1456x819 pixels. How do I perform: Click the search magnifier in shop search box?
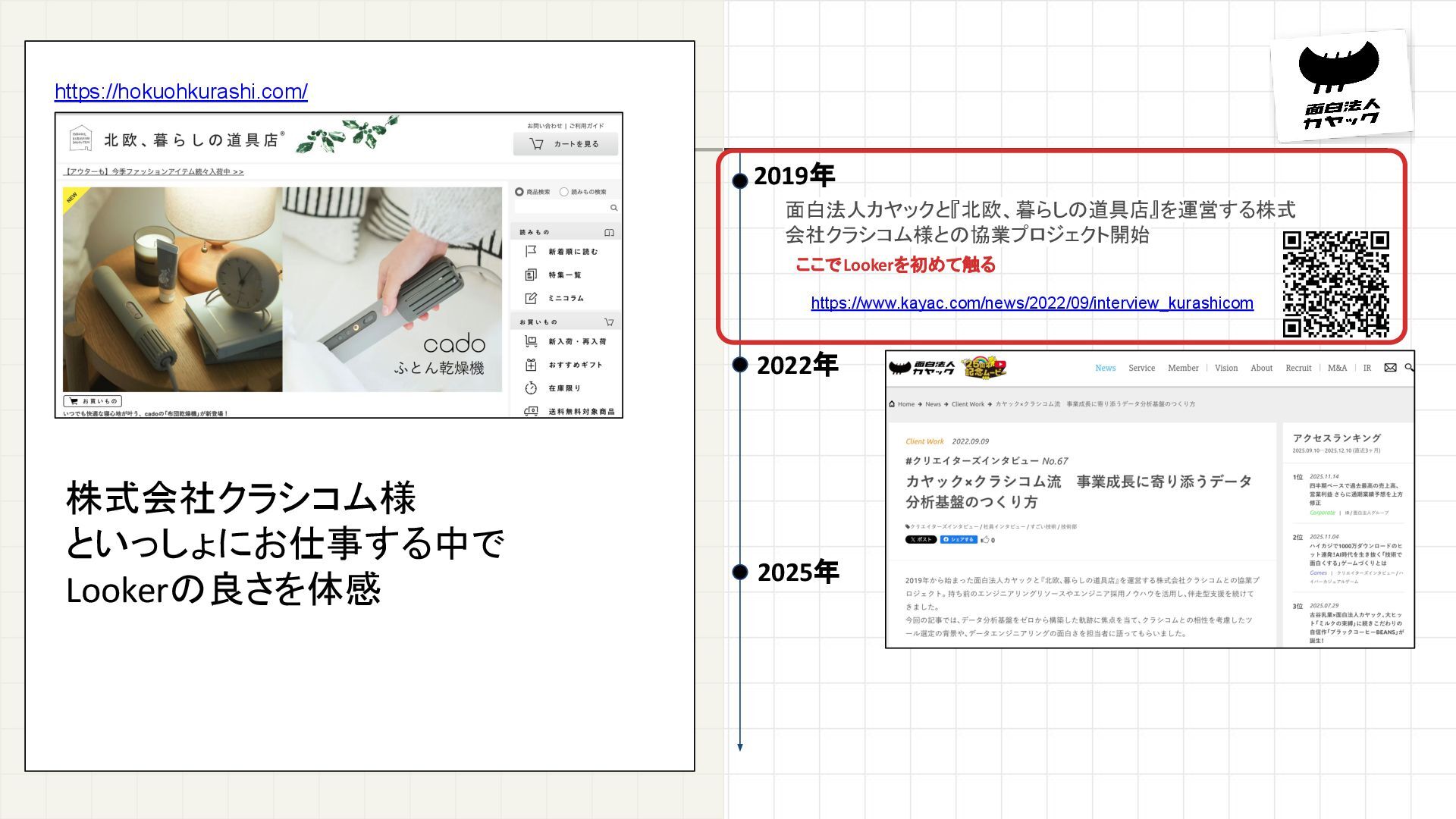click(x=613, y=208)
